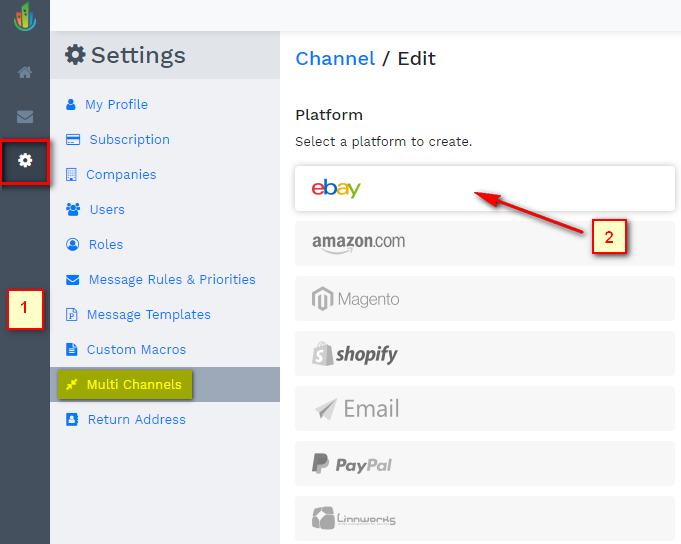This screenshot has width=681, height=544.
Task: Select Multi Channels in settings
Action: pos(134,385)
